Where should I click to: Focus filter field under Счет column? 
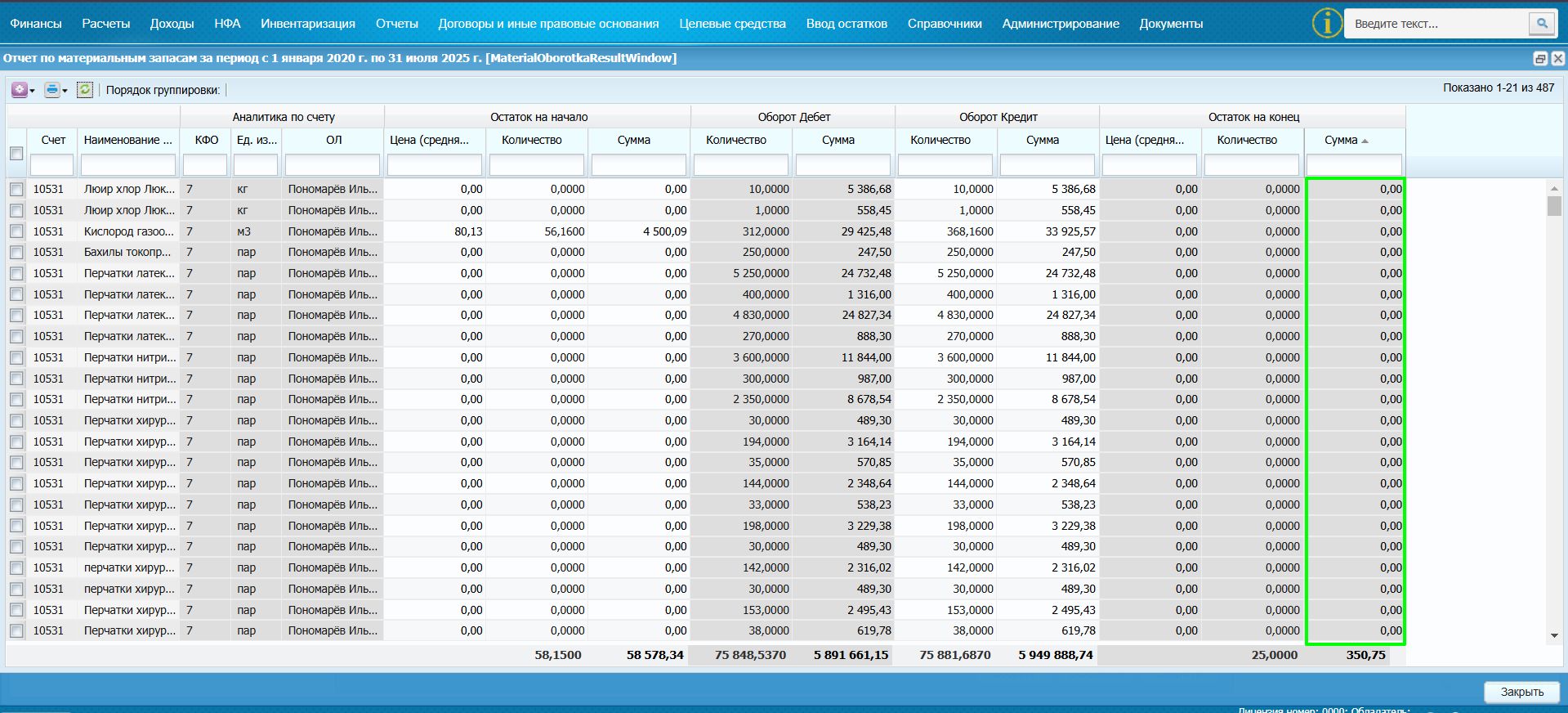click(x=52, y=165)
